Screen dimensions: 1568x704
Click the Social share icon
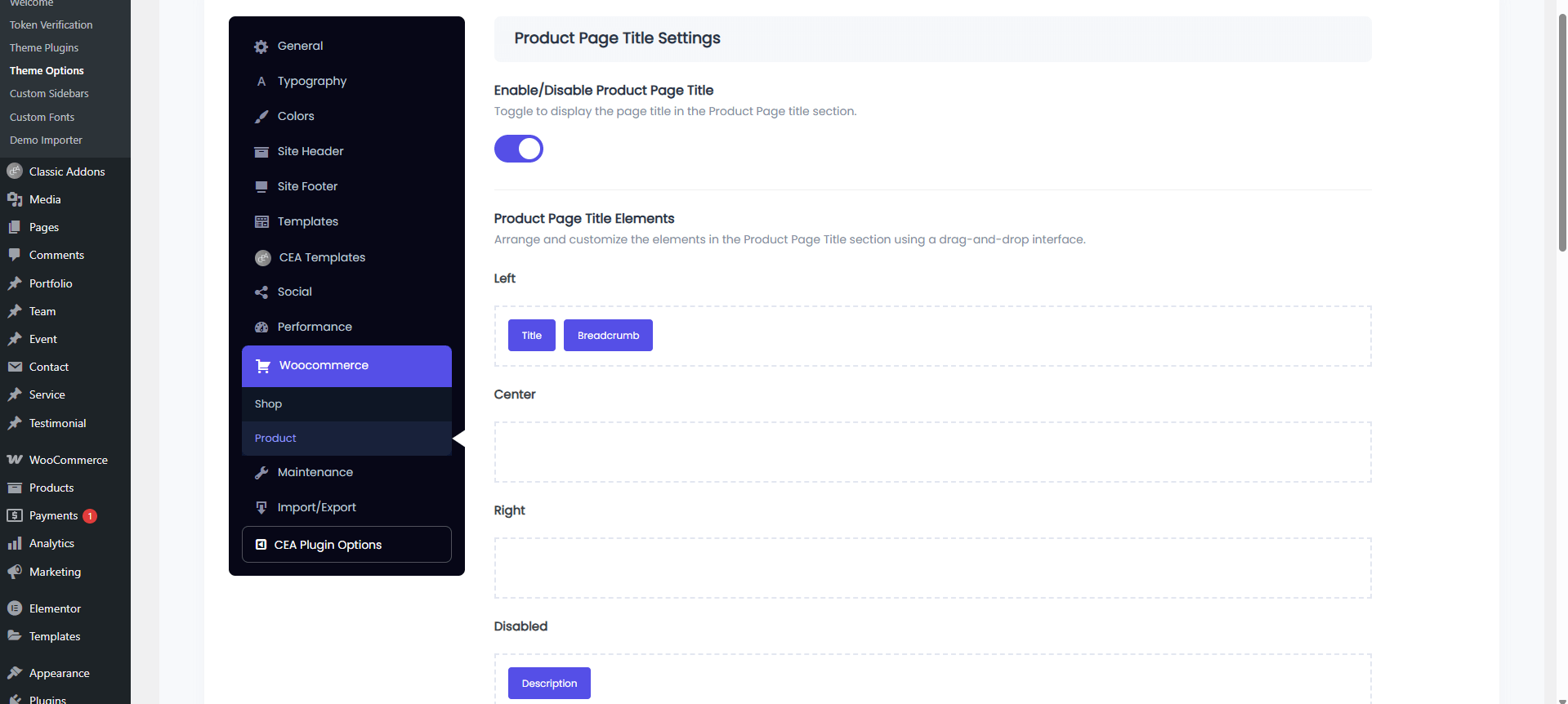coord(261,292)
